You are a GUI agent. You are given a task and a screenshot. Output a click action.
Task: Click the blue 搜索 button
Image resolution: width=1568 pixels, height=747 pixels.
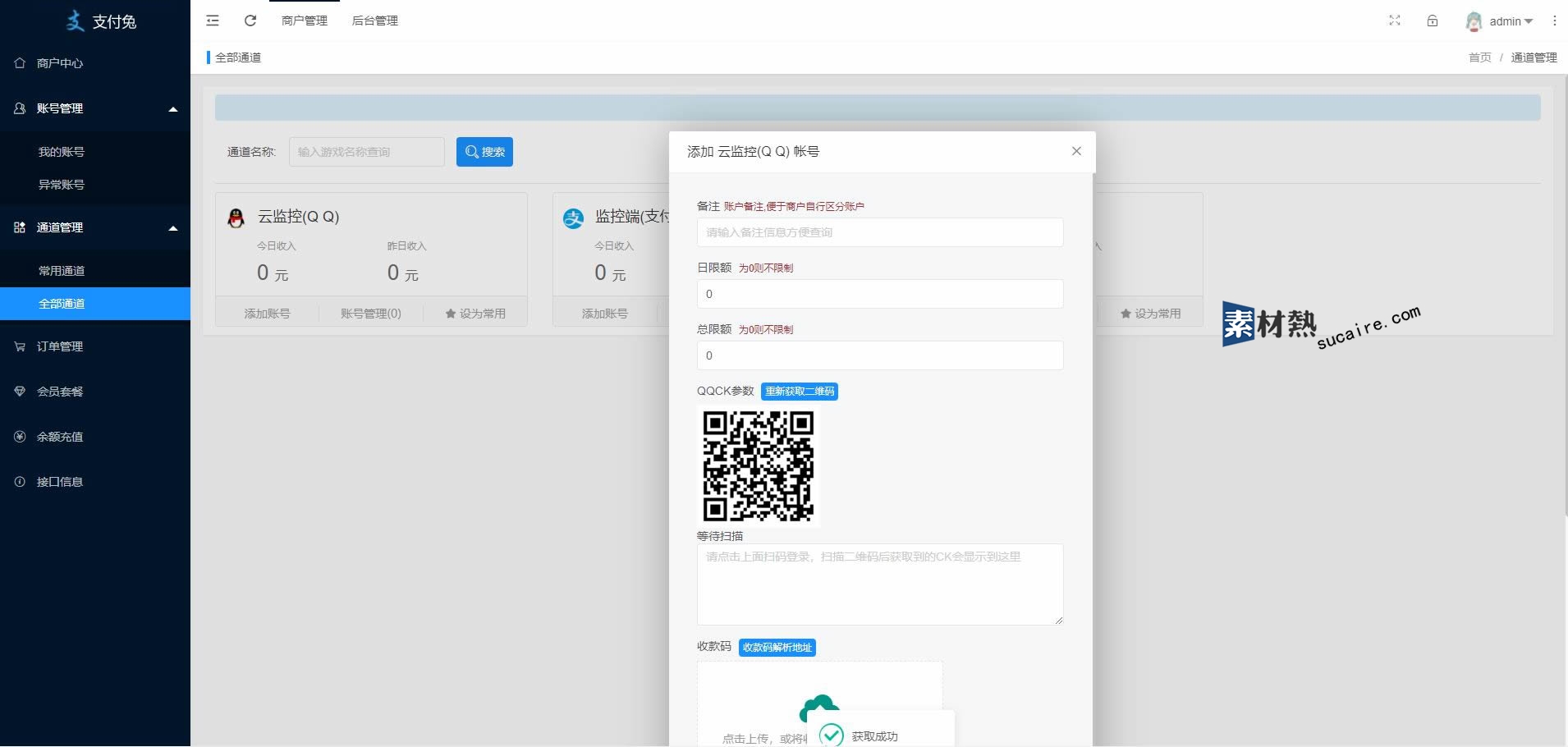pos(484,152)
